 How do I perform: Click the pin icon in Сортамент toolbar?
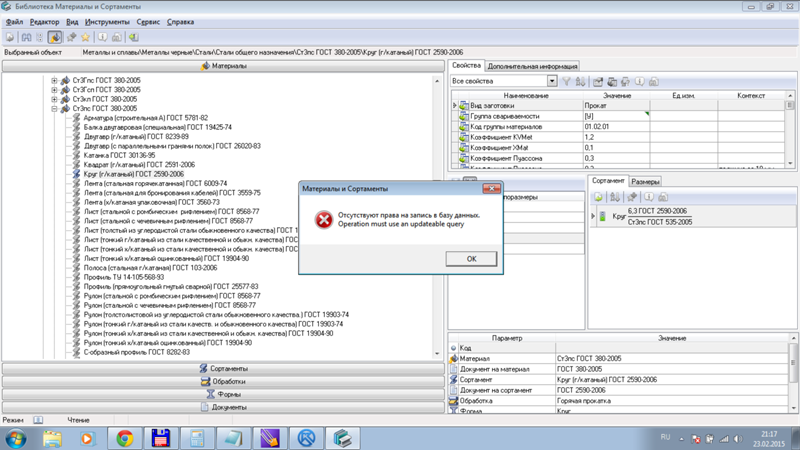coord(632,197)
